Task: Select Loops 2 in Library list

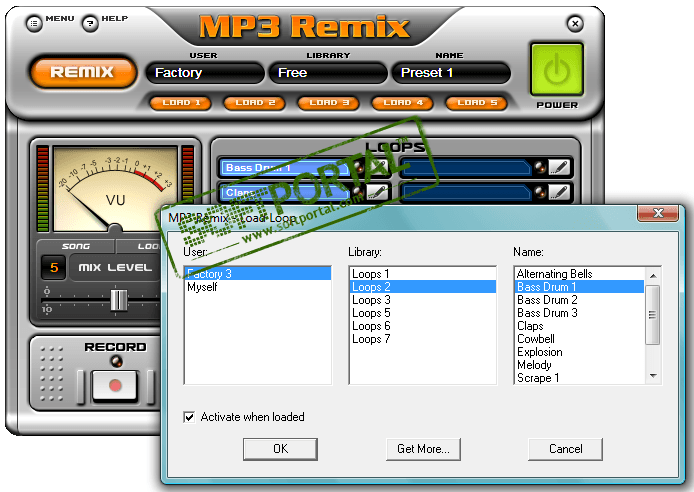Action: 423,287
